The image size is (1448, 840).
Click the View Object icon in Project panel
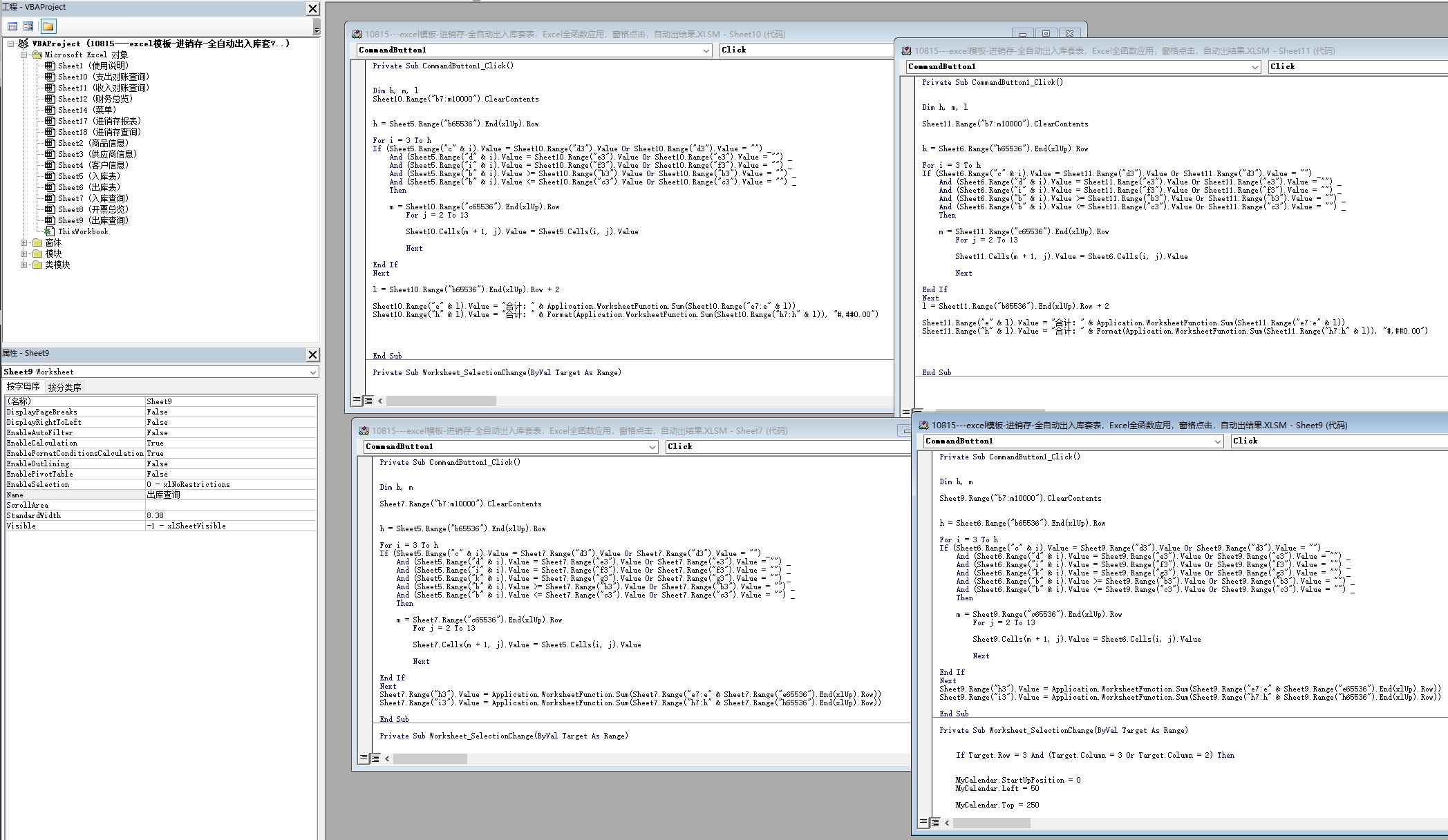click(28, 26)
